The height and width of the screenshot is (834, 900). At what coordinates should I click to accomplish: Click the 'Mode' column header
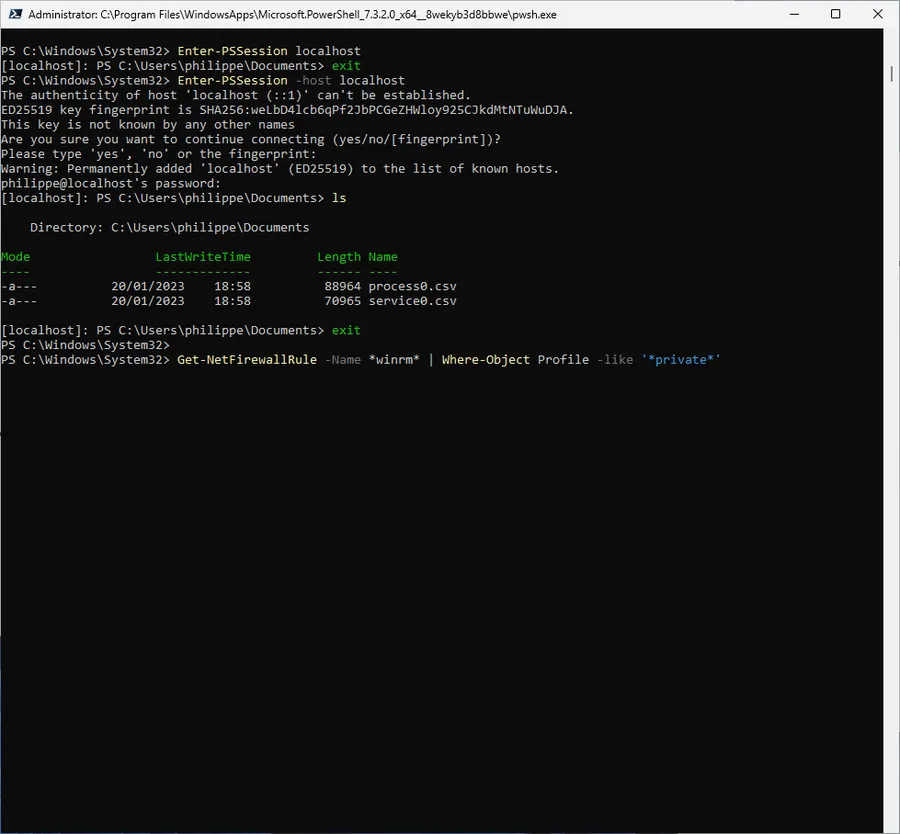(x=15, y=257)
